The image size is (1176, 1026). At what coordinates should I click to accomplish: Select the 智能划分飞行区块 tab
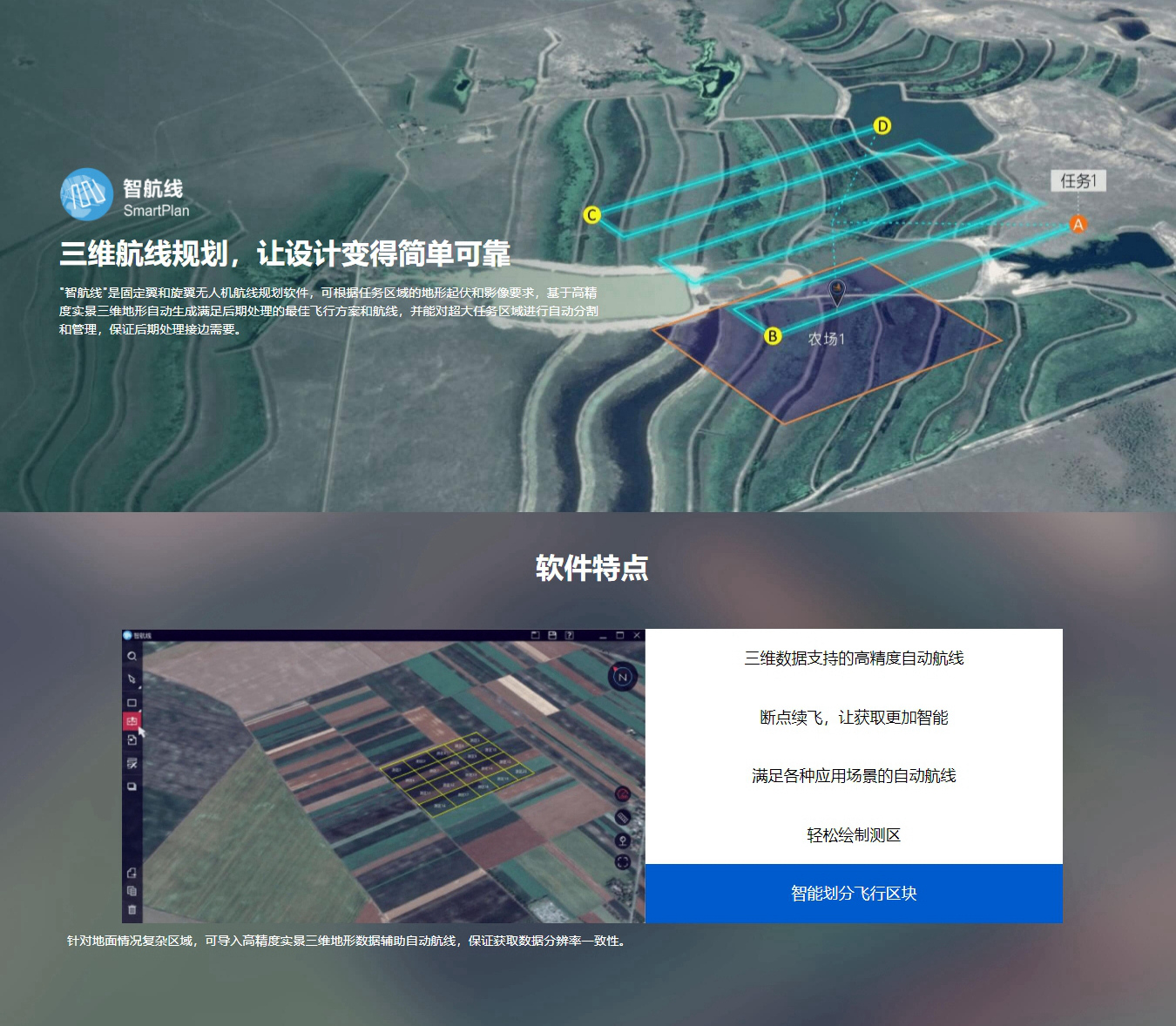(x=854, y=894)
